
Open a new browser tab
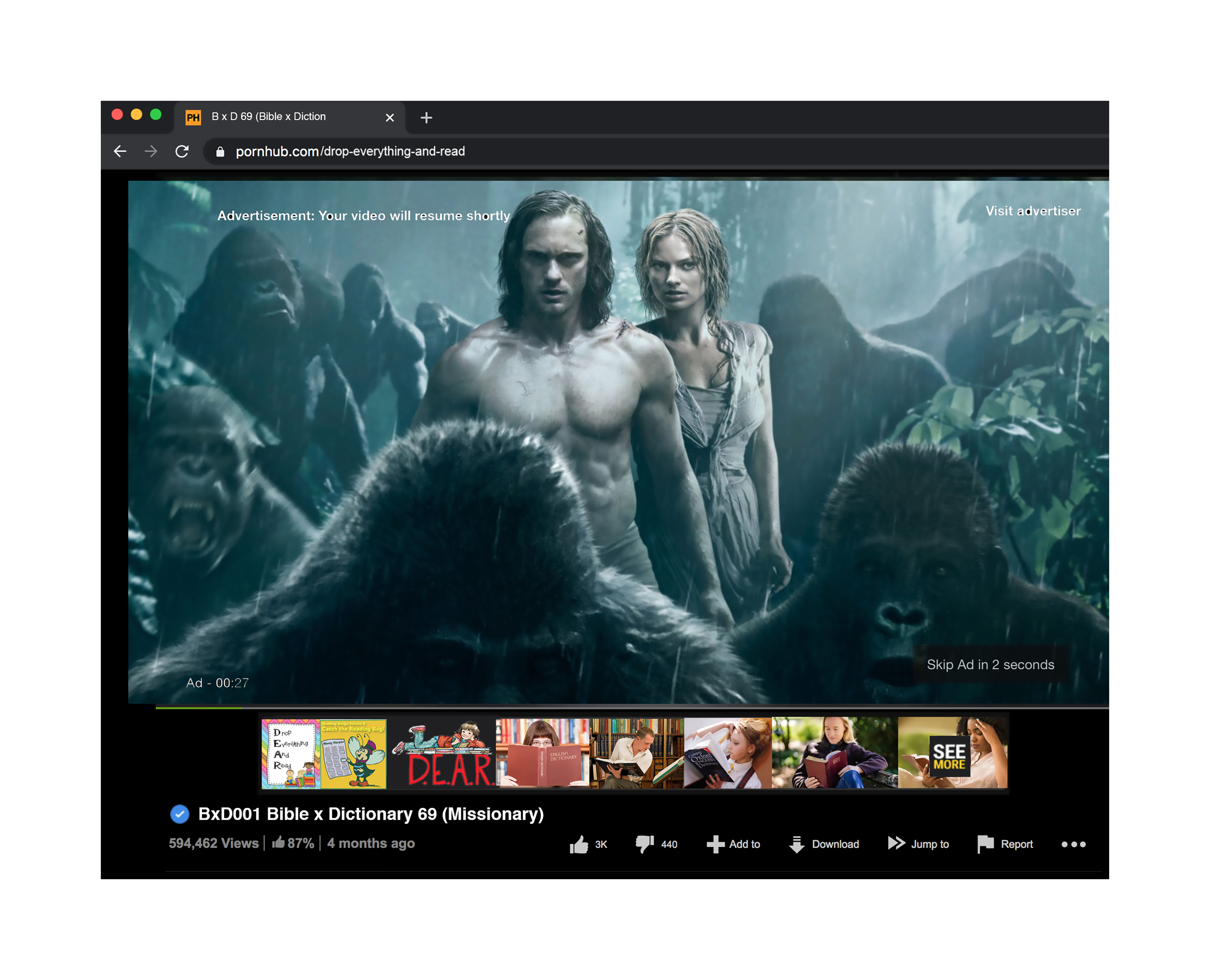pos(426,117)
